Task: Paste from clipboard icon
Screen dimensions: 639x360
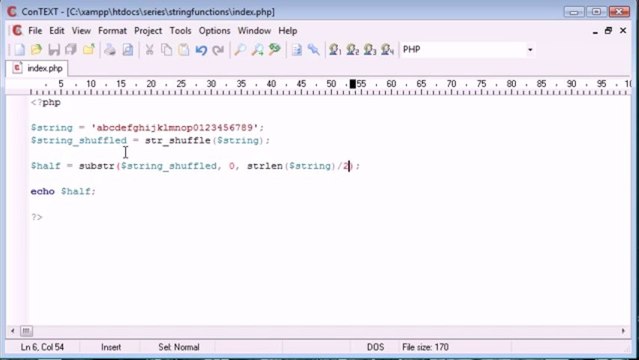Action: click(x=184, y=50)
